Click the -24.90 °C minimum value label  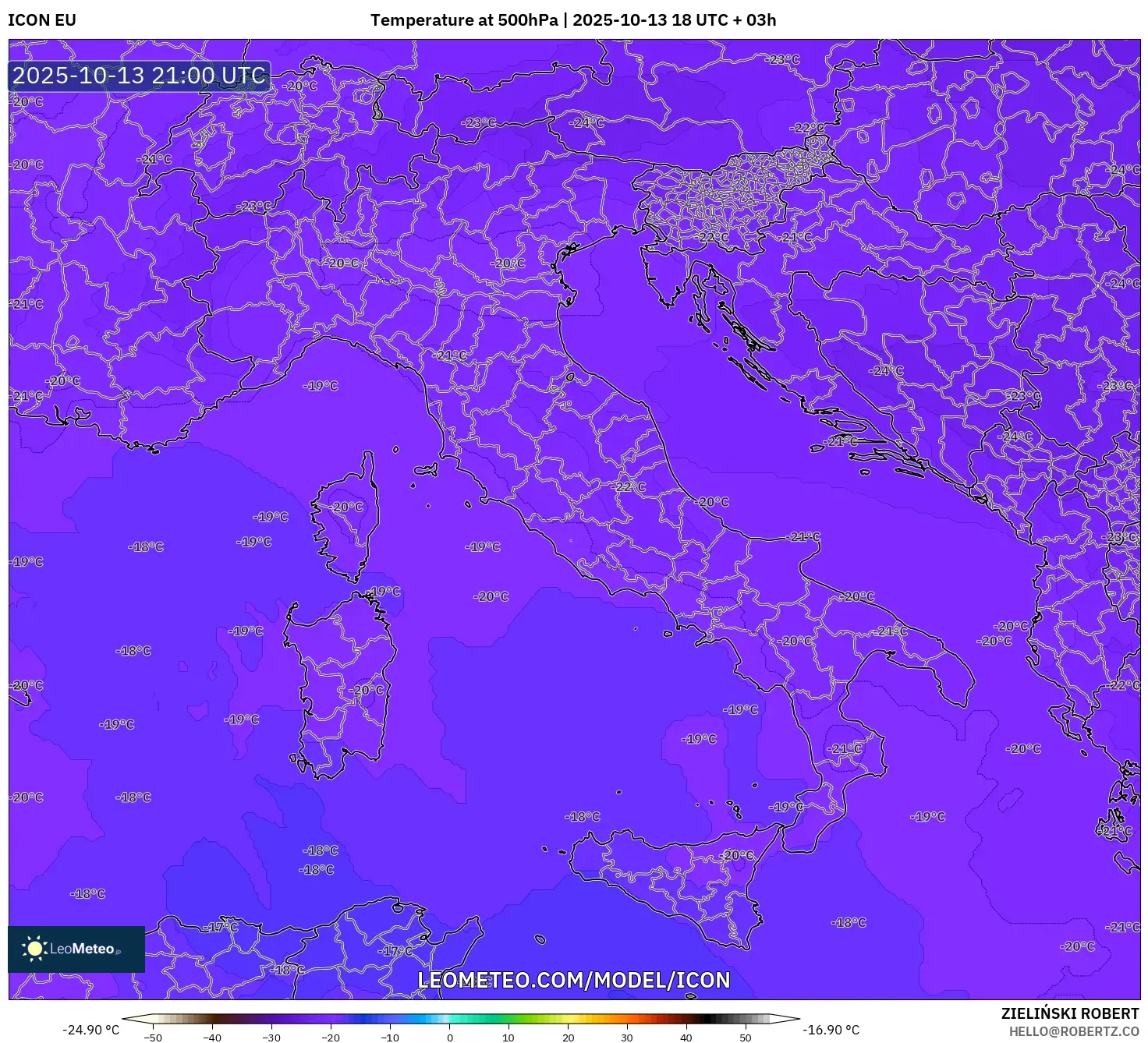(91, 1030)
